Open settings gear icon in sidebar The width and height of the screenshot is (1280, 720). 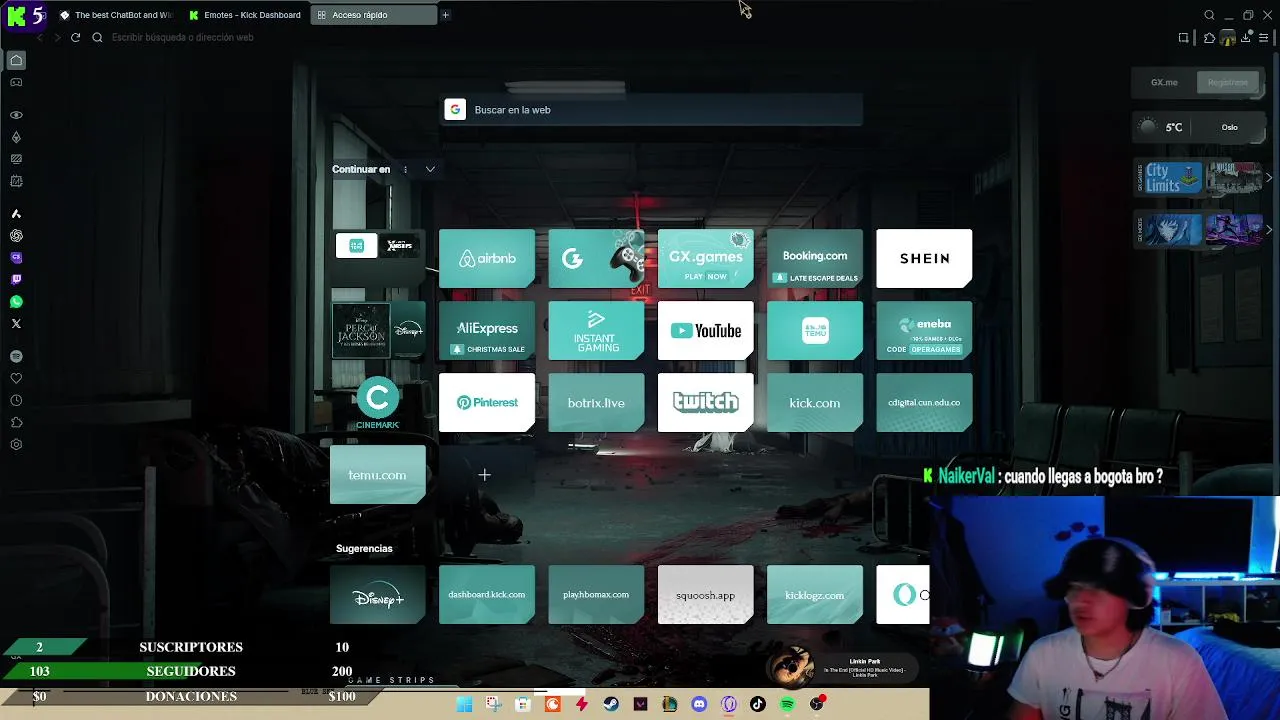16,444
